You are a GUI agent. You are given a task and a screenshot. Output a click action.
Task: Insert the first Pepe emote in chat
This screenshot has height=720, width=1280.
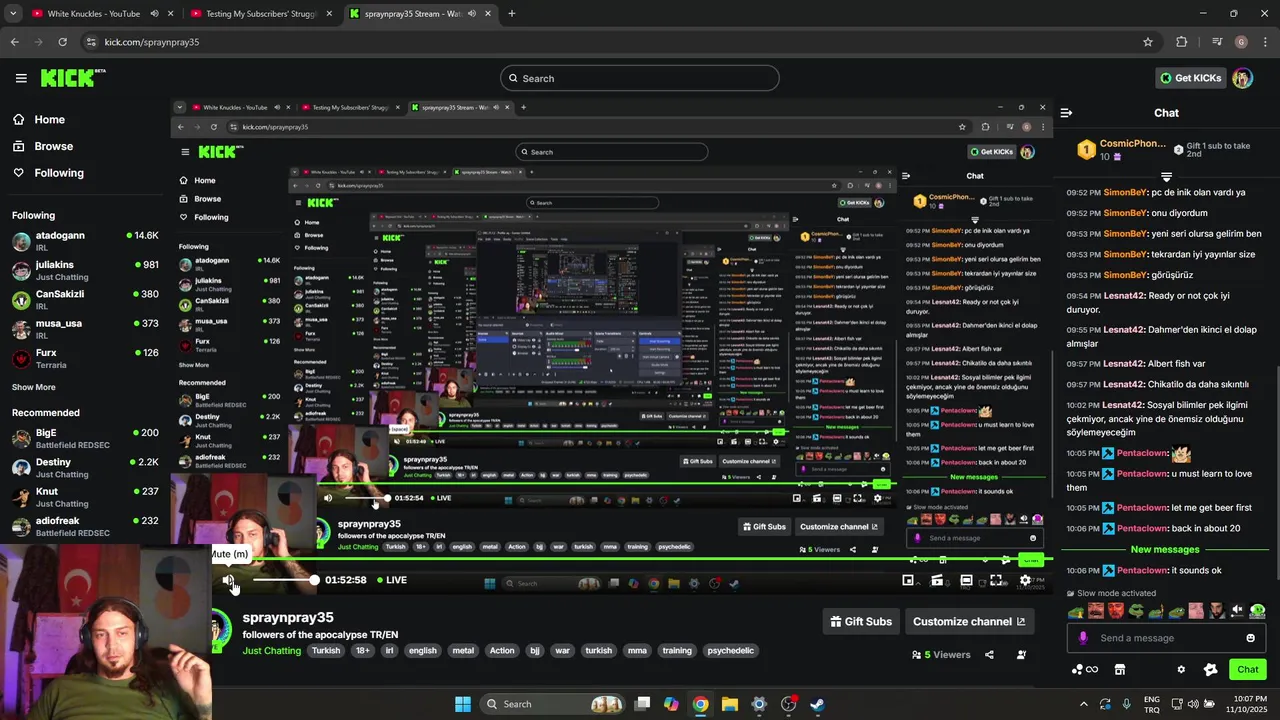pos(1075,611)
